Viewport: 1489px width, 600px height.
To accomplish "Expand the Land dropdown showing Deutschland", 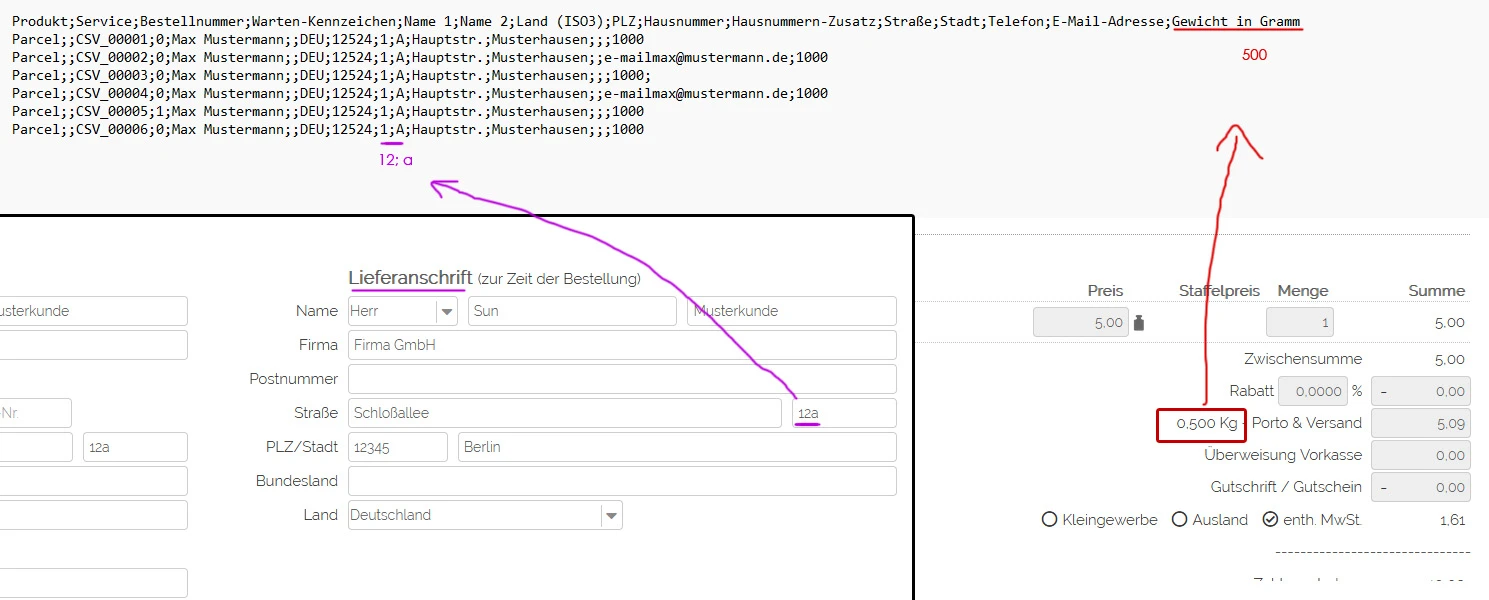I will 611,515.
